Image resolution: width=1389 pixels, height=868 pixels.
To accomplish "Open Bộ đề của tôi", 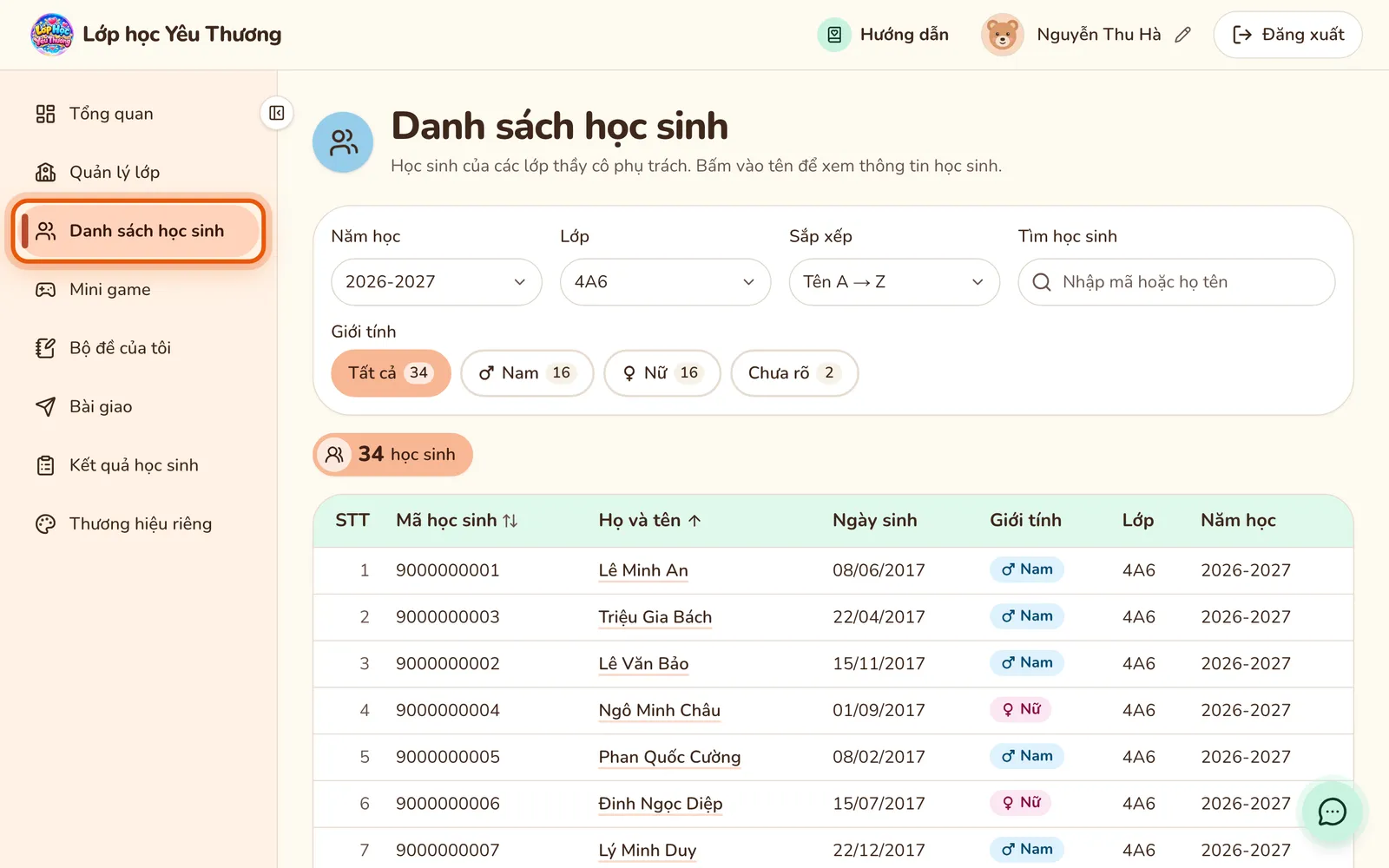I will coord(120,348).
